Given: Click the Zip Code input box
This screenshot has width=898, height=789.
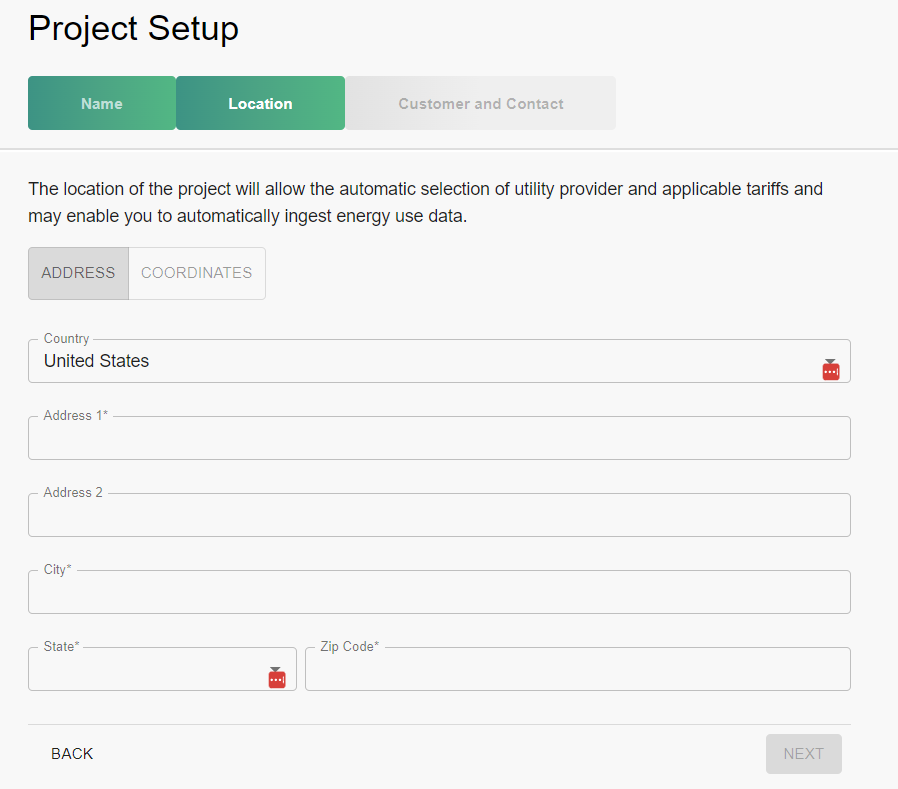Looking at the screenshot, I should tap(577, 671).
